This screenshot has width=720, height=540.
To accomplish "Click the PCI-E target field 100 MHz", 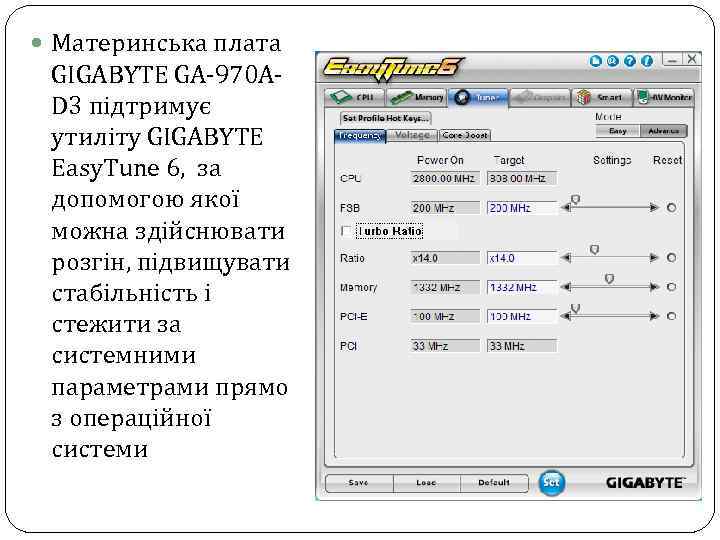I will coord(522,317).
